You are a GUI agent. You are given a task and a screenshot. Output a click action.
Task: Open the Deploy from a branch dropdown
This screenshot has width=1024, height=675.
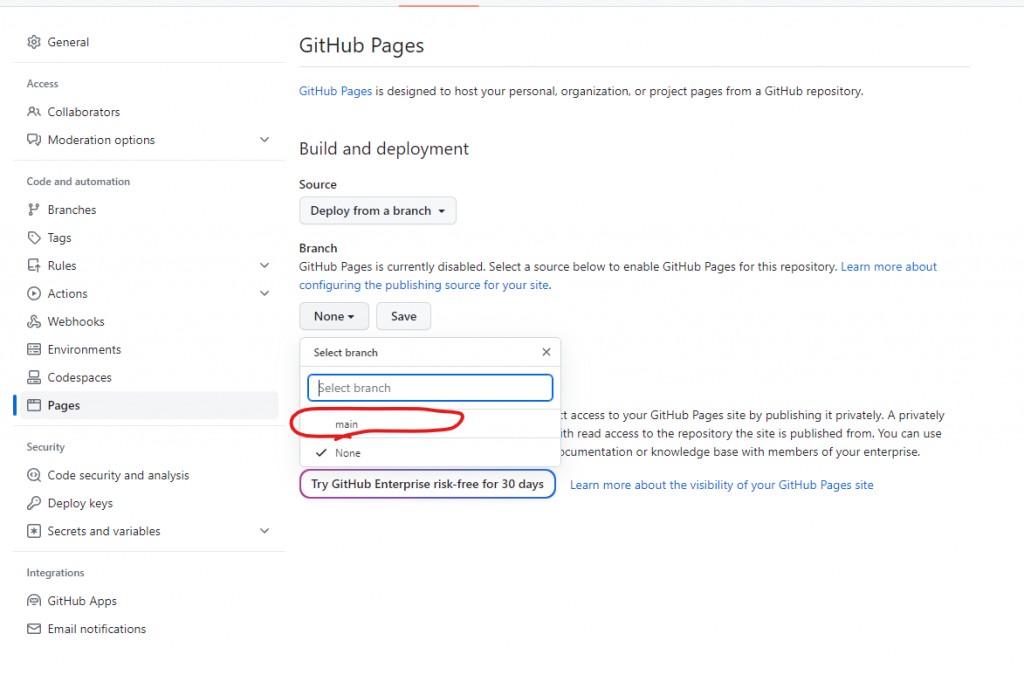tap(377, 211)
